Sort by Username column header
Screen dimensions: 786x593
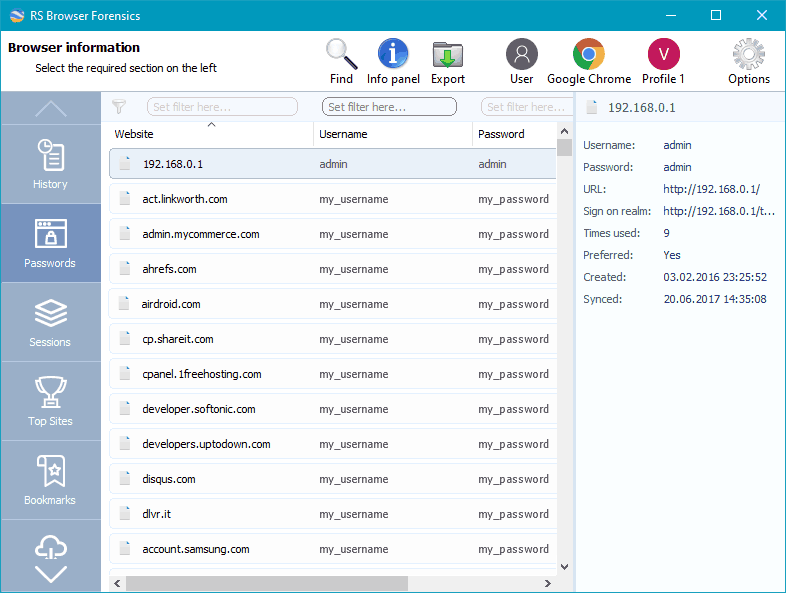point(392,134)
